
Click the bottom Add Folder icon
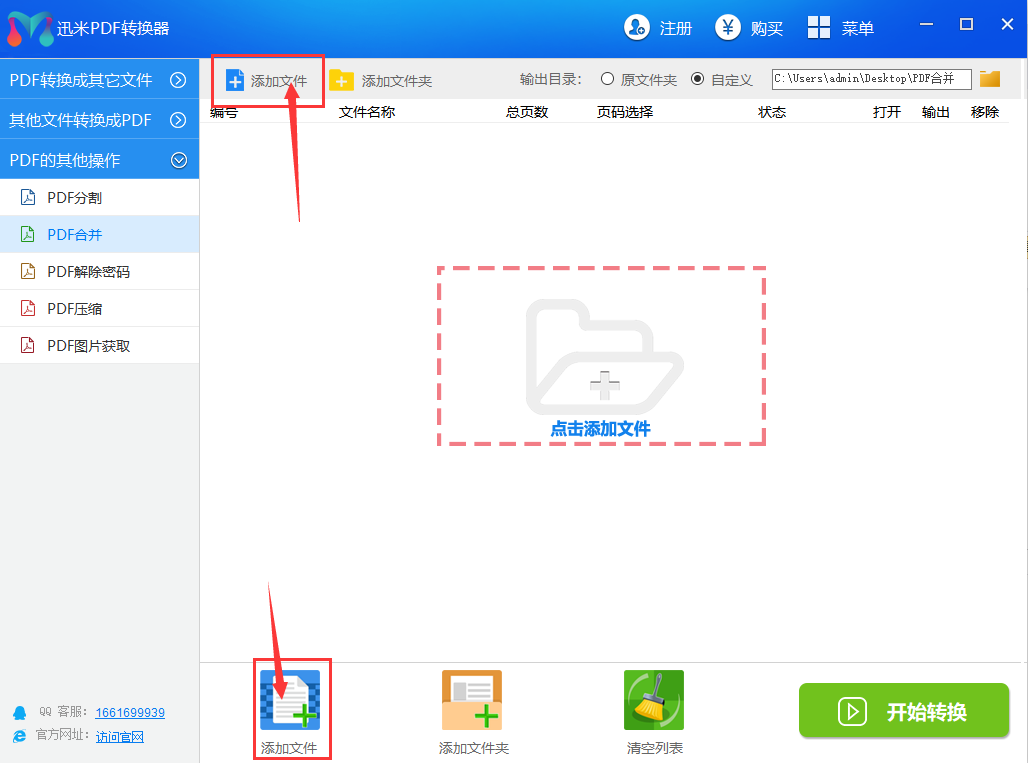472,700
